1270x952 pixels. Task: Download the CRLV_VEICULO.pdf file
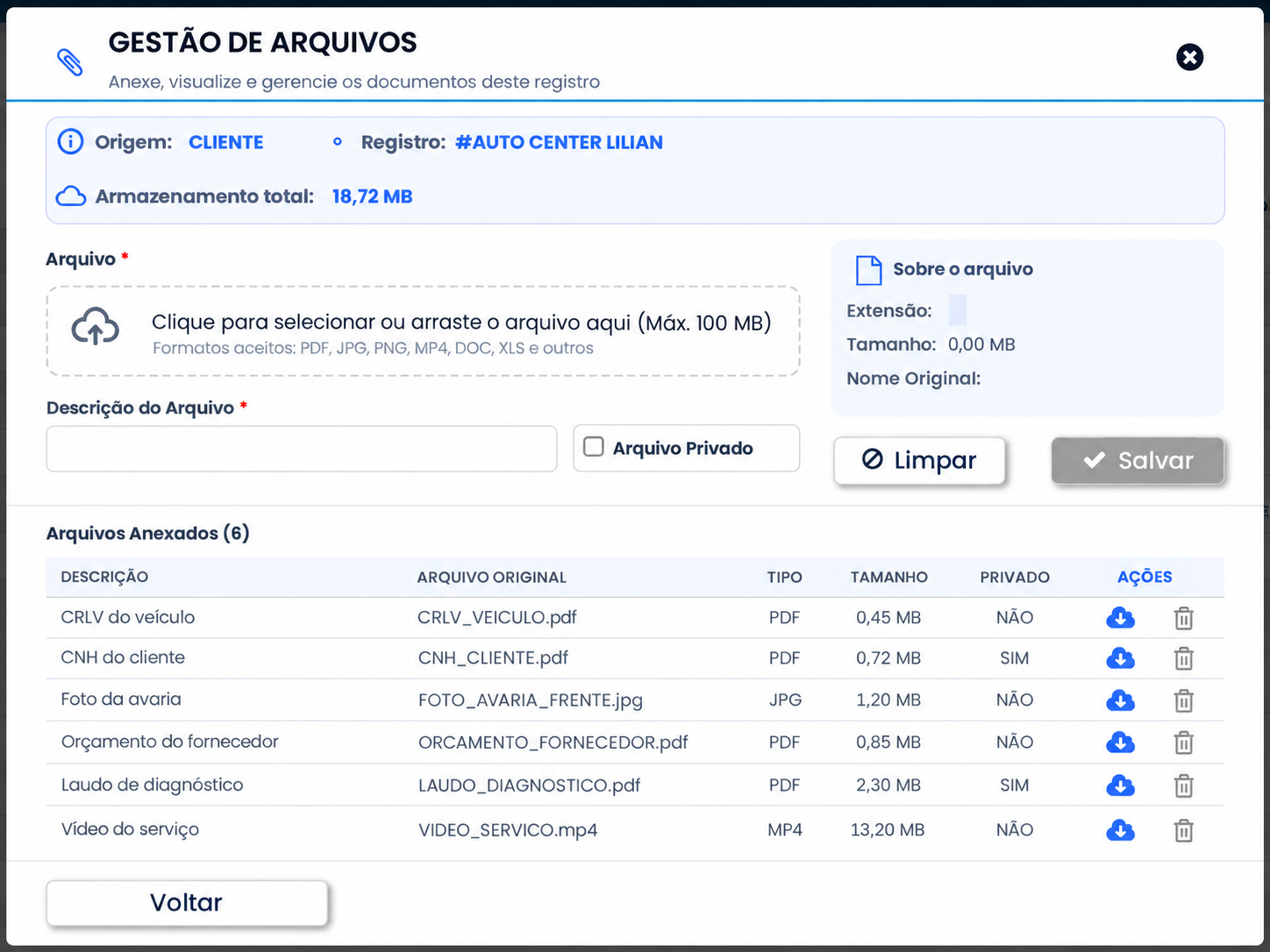pyautogui.click(x=1120, y=618)
